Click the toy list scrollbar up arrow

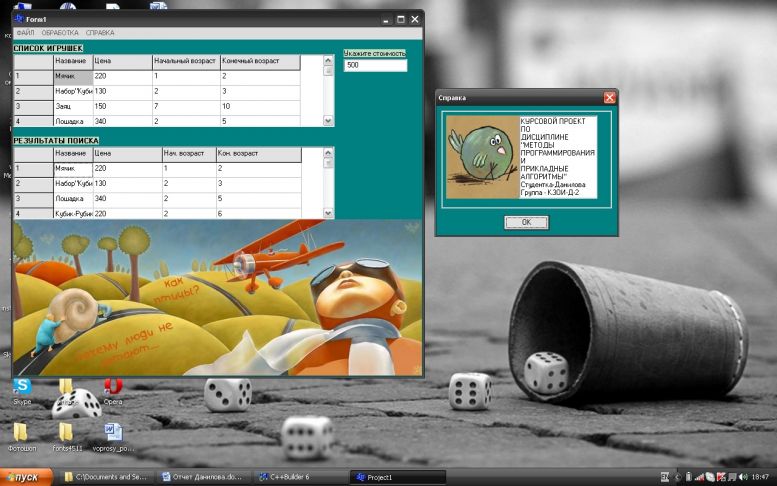click(x=328, y=60)
